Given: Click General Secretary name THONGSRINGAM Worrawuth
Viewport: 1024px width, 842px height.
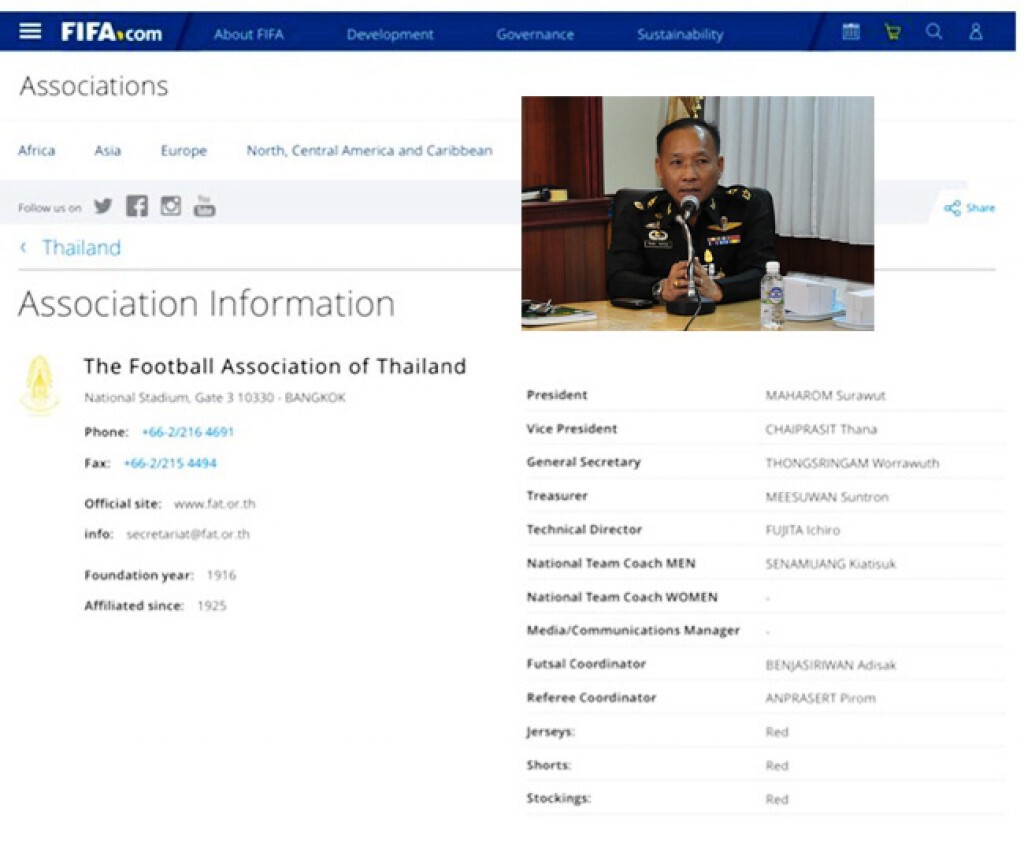Looking at the screenshot, I should point(852,463).
